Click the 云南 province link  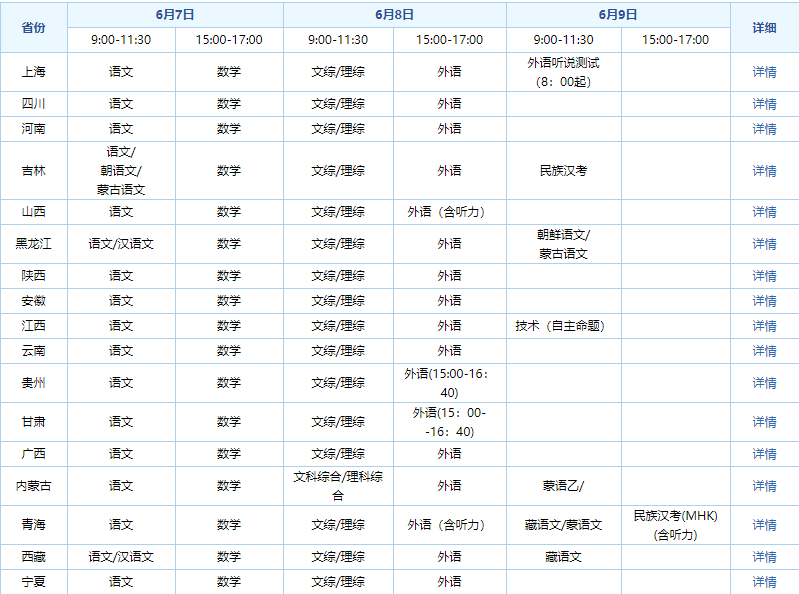coord(33,351)
